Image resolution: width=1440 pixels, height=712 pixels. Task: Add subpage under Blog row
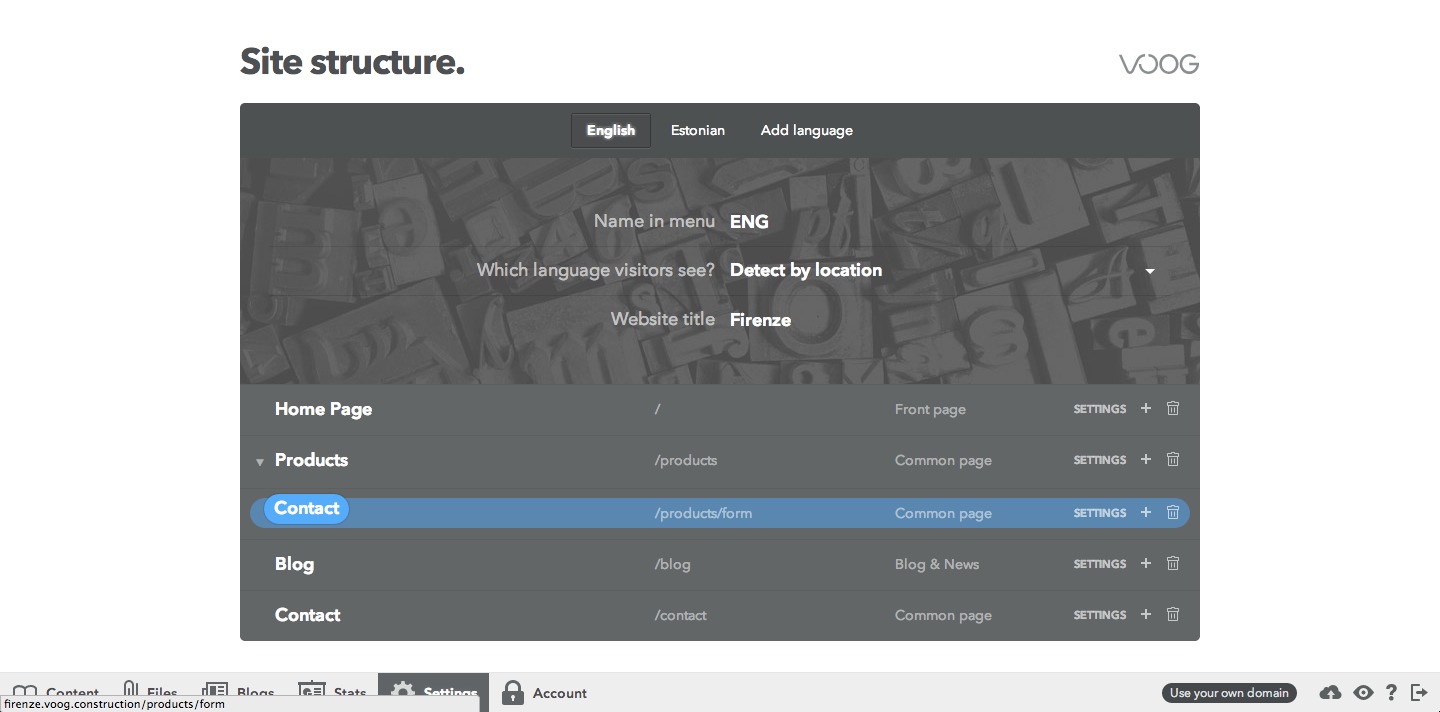[x=1146, y=563]
